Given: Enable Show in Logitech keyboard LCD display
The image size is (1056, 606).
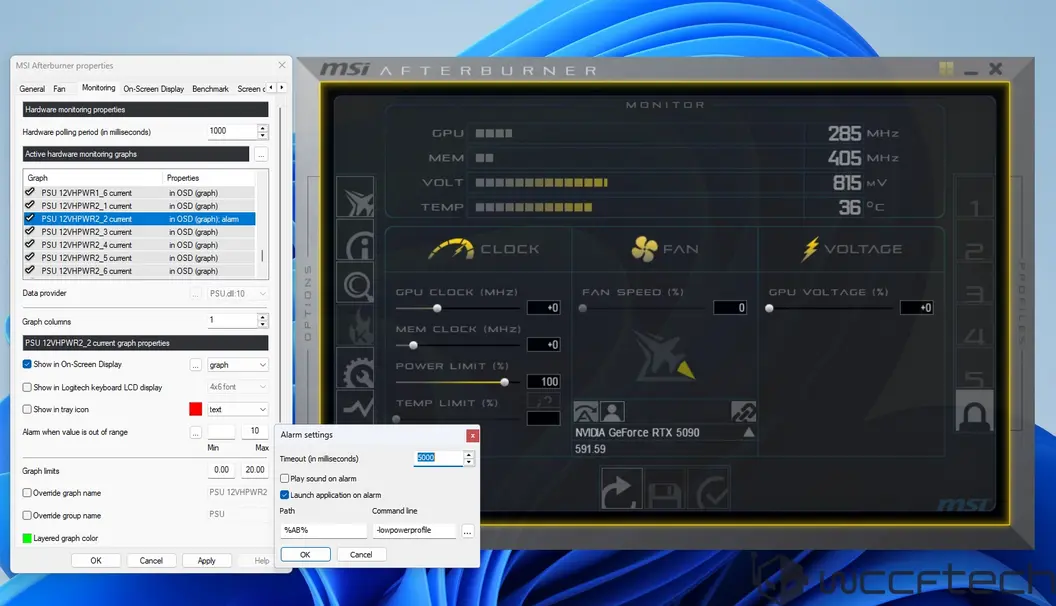Looking at the screenshot, I should pyautogui.click(x=27, y=387).
